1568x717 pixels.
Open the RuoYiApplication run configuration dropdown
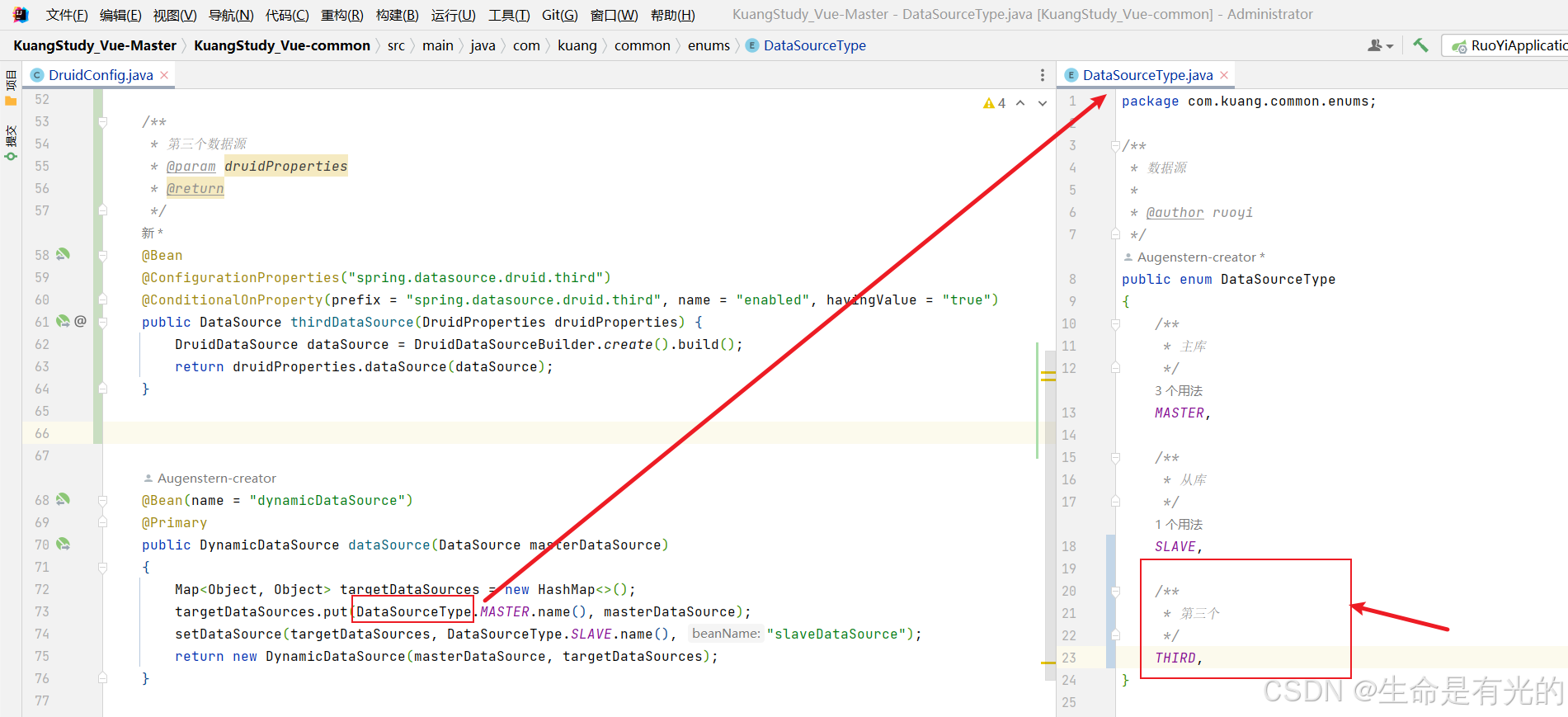(1506, 45)
